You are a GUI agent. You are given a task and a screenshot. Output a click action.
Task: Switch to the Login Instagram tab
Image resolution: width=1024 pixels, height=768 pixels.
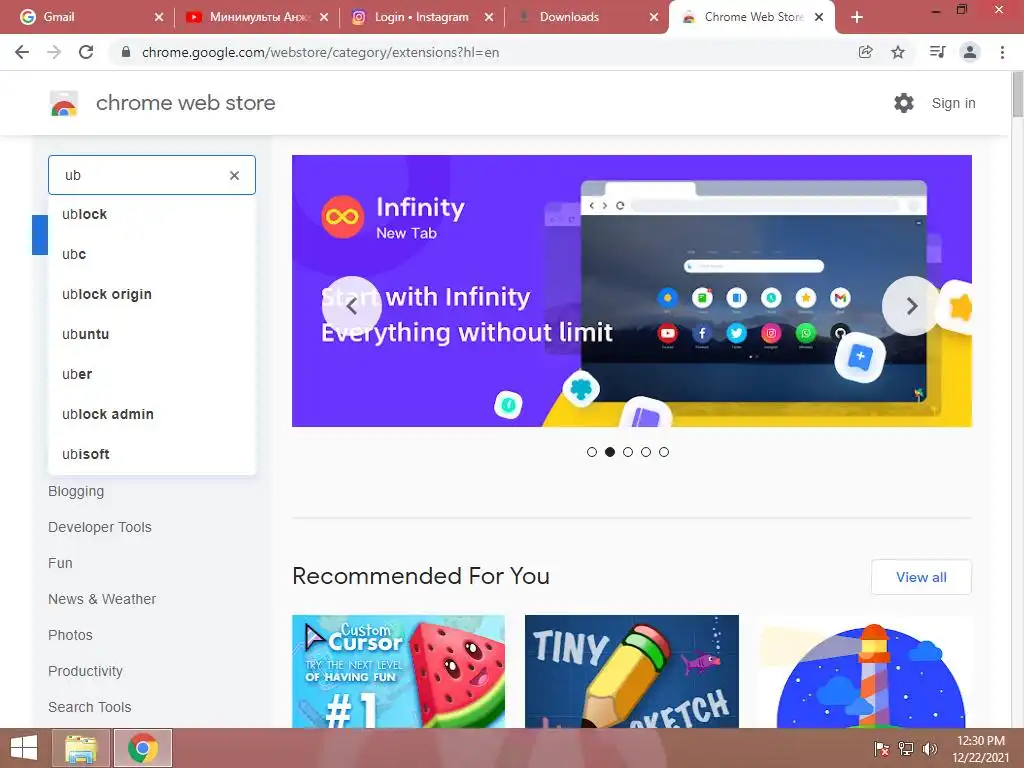[x=421, y=18]
